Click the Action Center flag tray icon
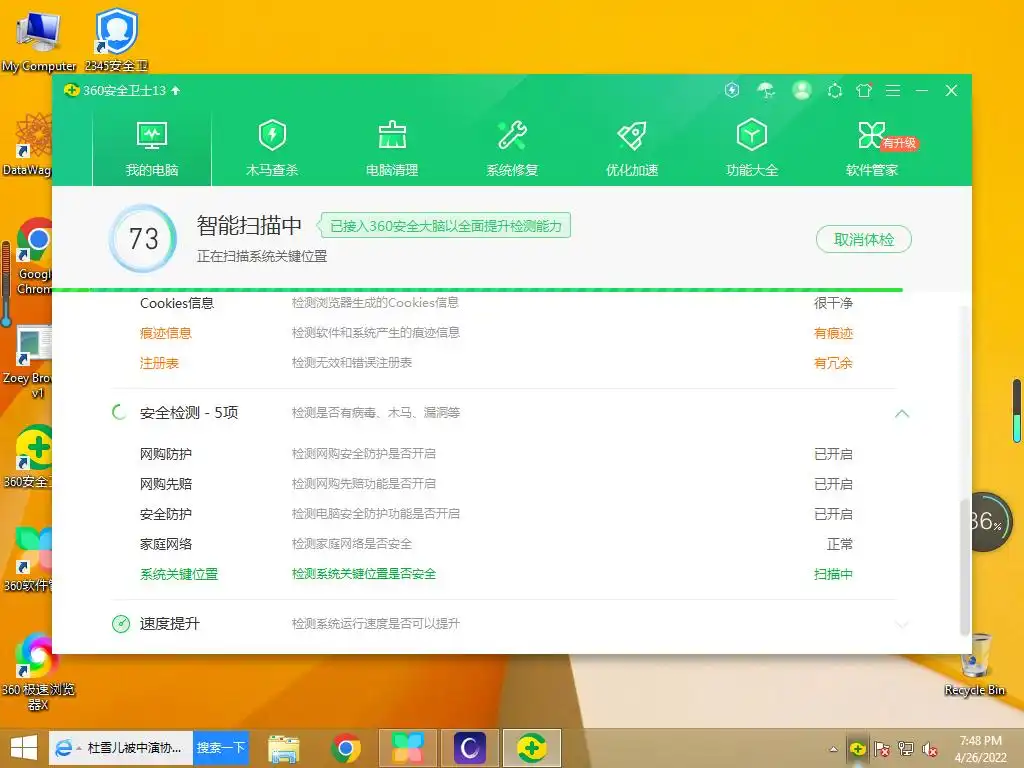This screenshot has height=768, width=1024. (882, 749)
